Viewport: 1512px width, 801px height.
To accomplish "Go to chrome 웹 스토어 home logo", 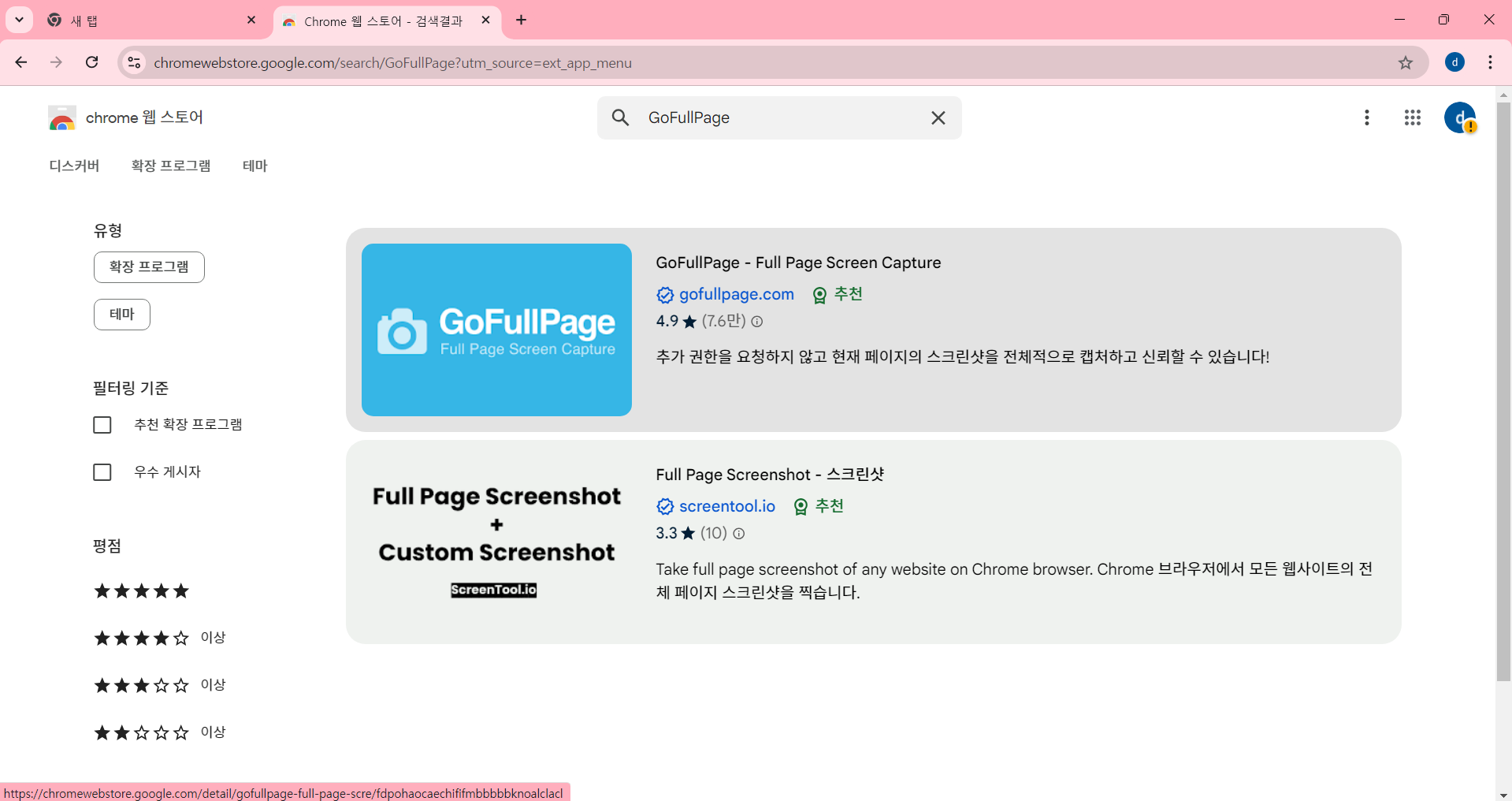I will pos(126,118).
